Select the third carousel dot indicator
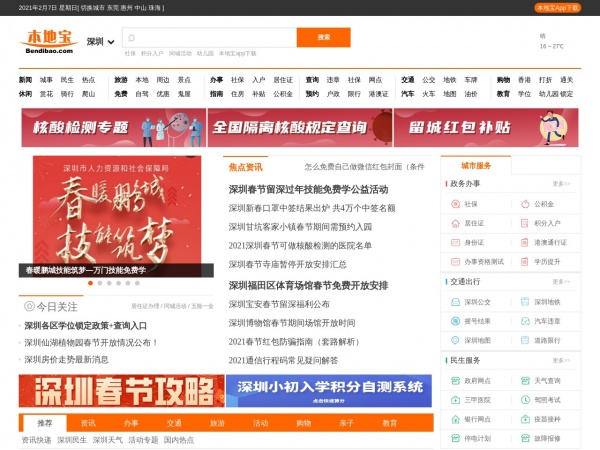 click(x=109, y=283)
